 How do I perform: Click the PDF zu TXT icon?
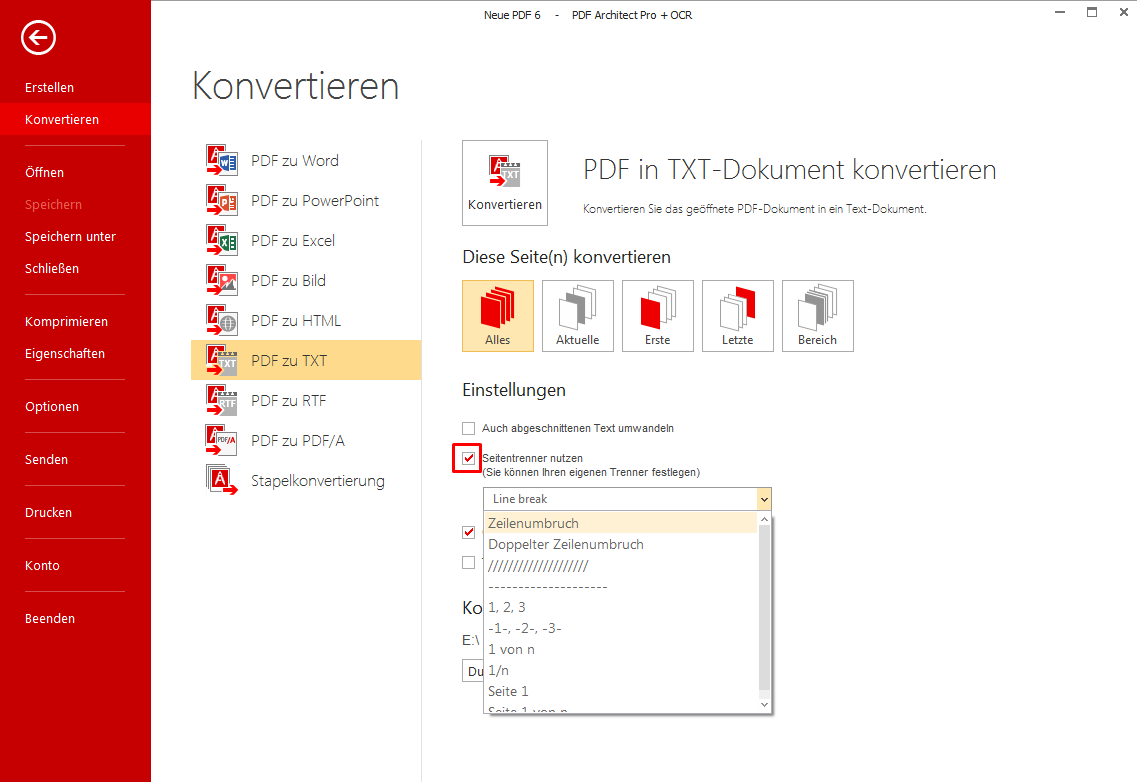coord(222,361)
